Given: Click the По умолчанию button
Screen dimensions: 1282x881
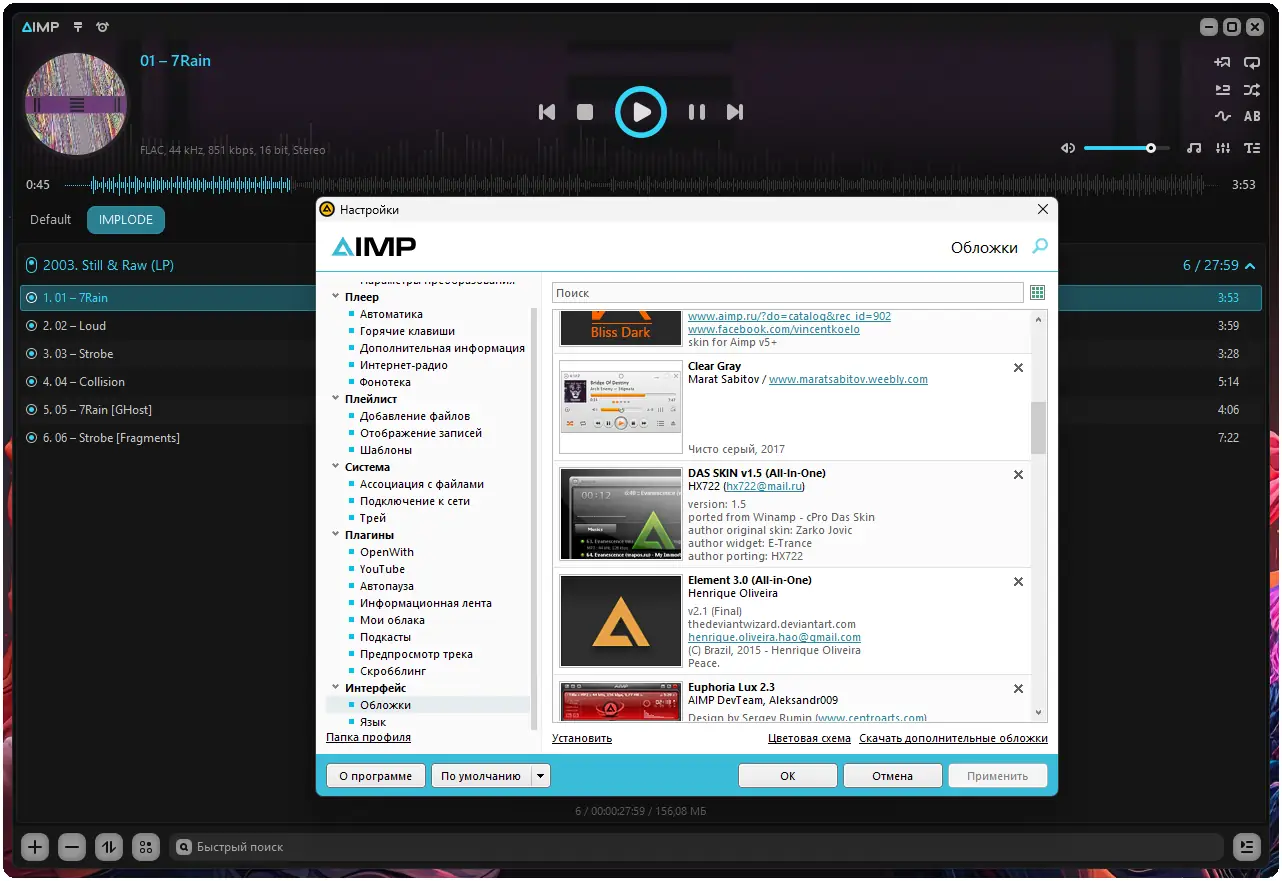Looking at the screenshot, I should tap(481, 776).
